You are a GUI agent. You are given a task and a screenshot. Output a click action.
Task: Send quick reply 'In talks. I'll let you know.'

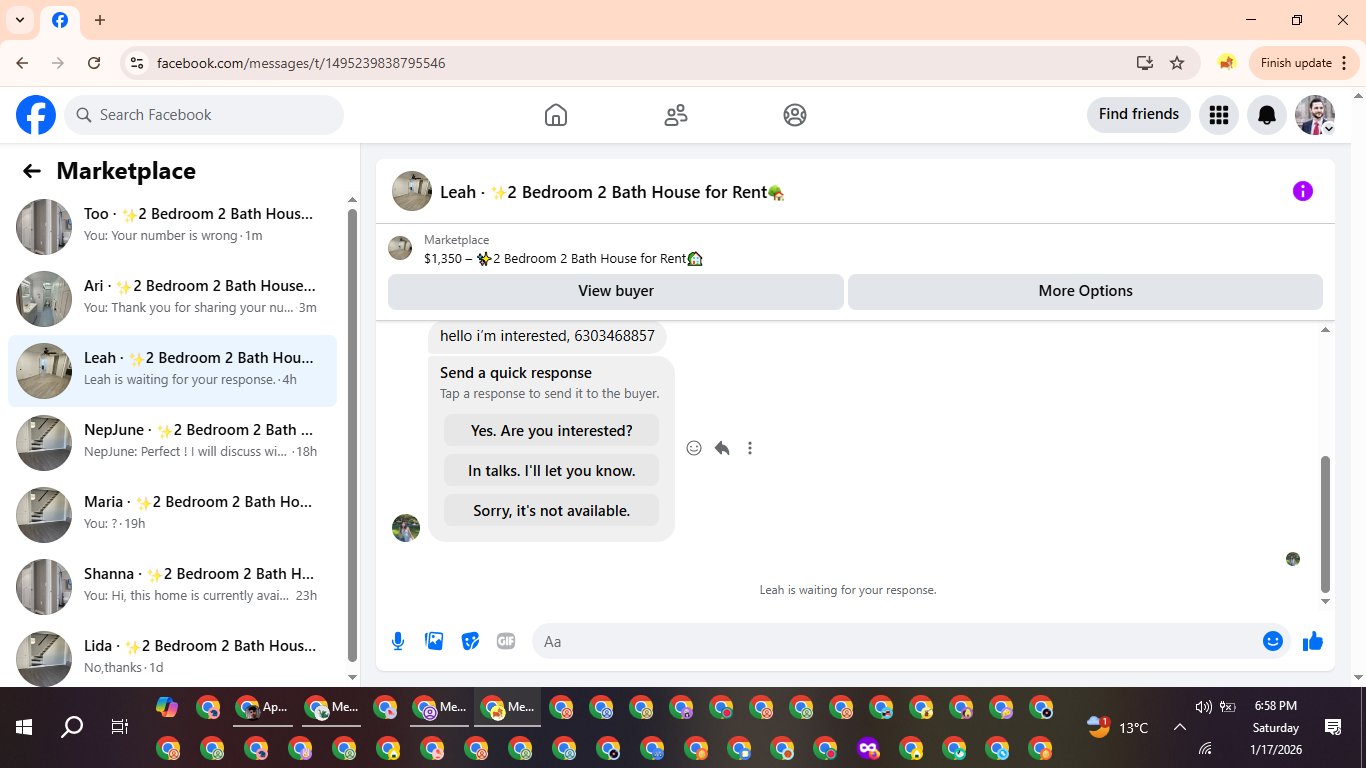551,470
